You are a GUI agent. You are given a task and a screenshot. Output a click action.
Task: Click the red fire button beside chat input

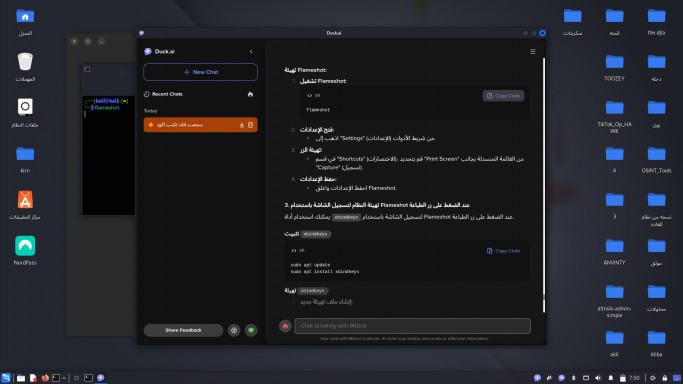[285, 326]
